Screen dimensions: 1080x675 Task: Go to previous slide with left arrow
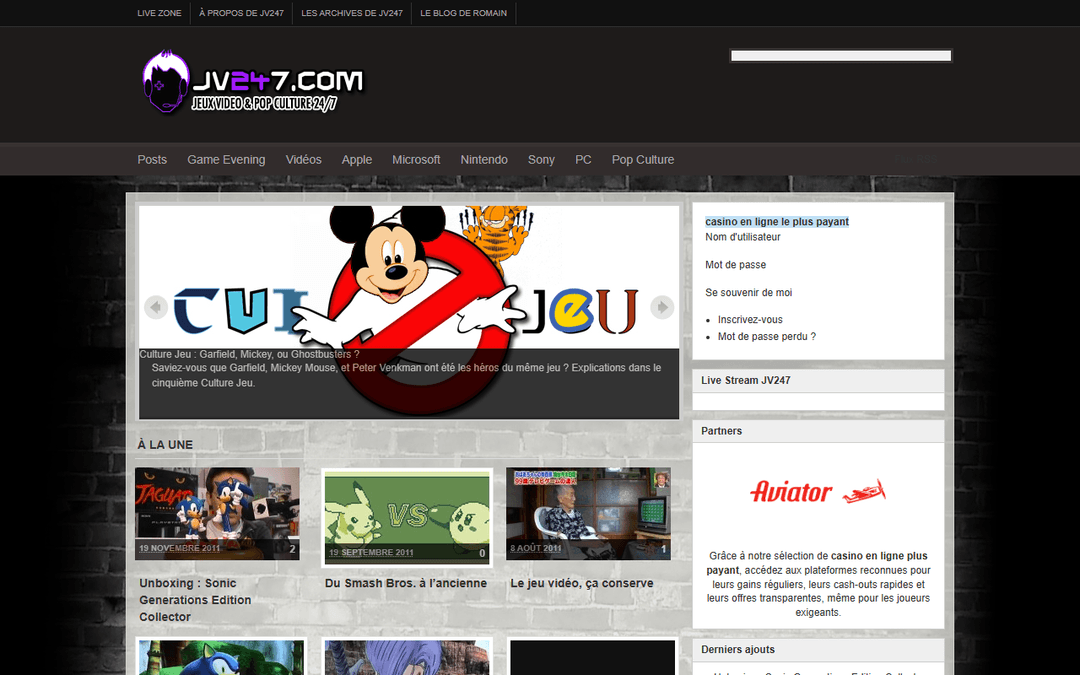[x=156, y=307]
